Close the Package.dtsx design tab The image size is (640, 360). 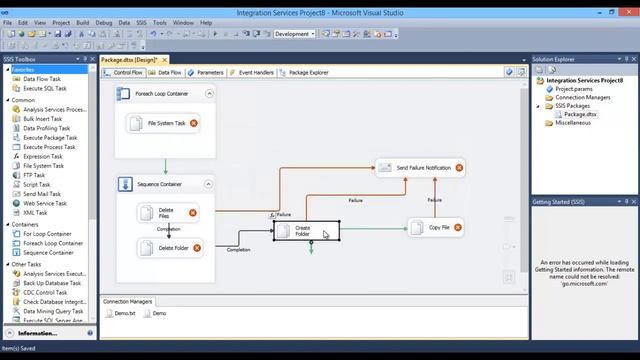pyautogui.click(x=164, y=60)
